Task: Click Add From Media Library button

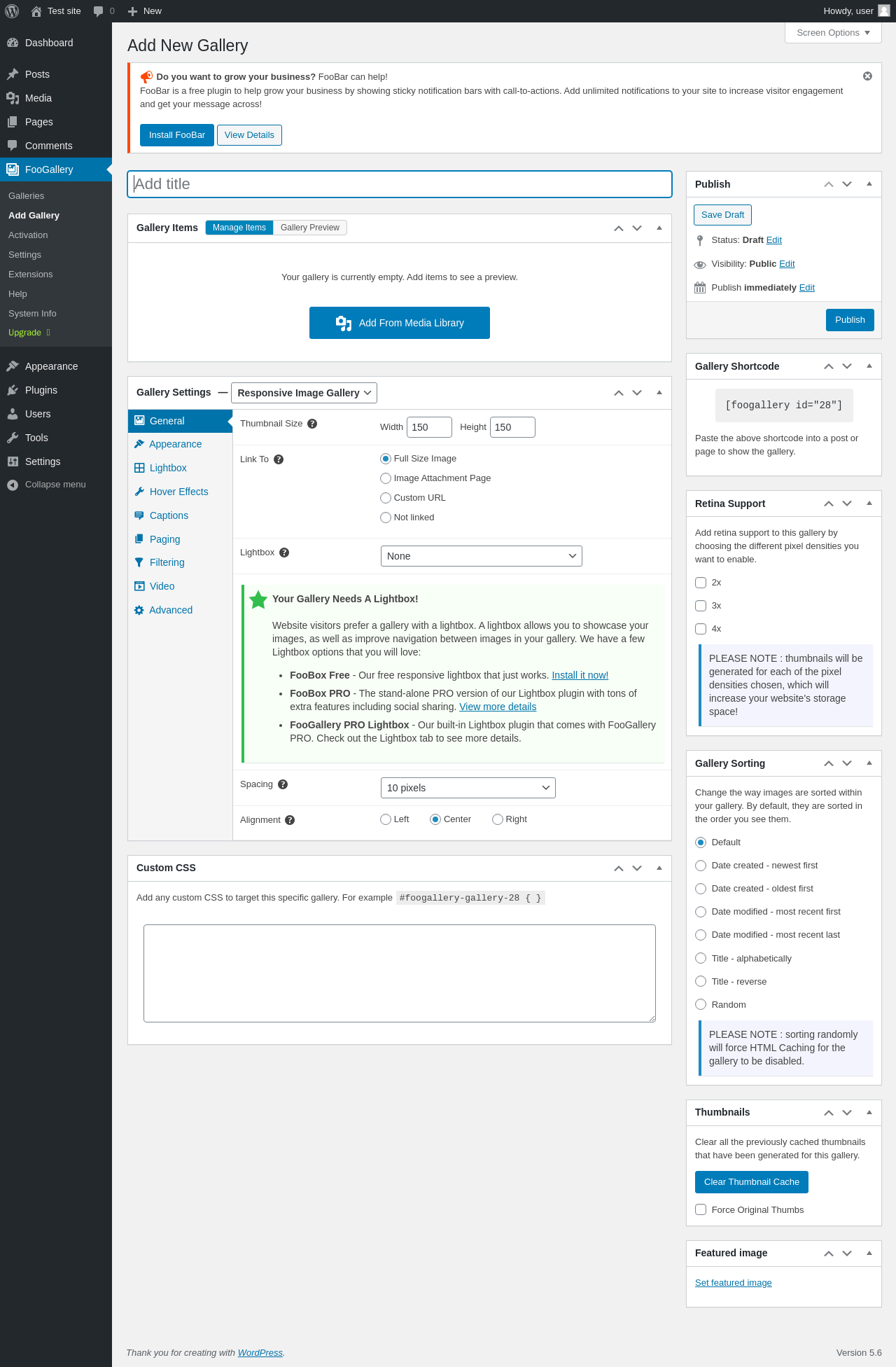Action: [x=400, y=323]
